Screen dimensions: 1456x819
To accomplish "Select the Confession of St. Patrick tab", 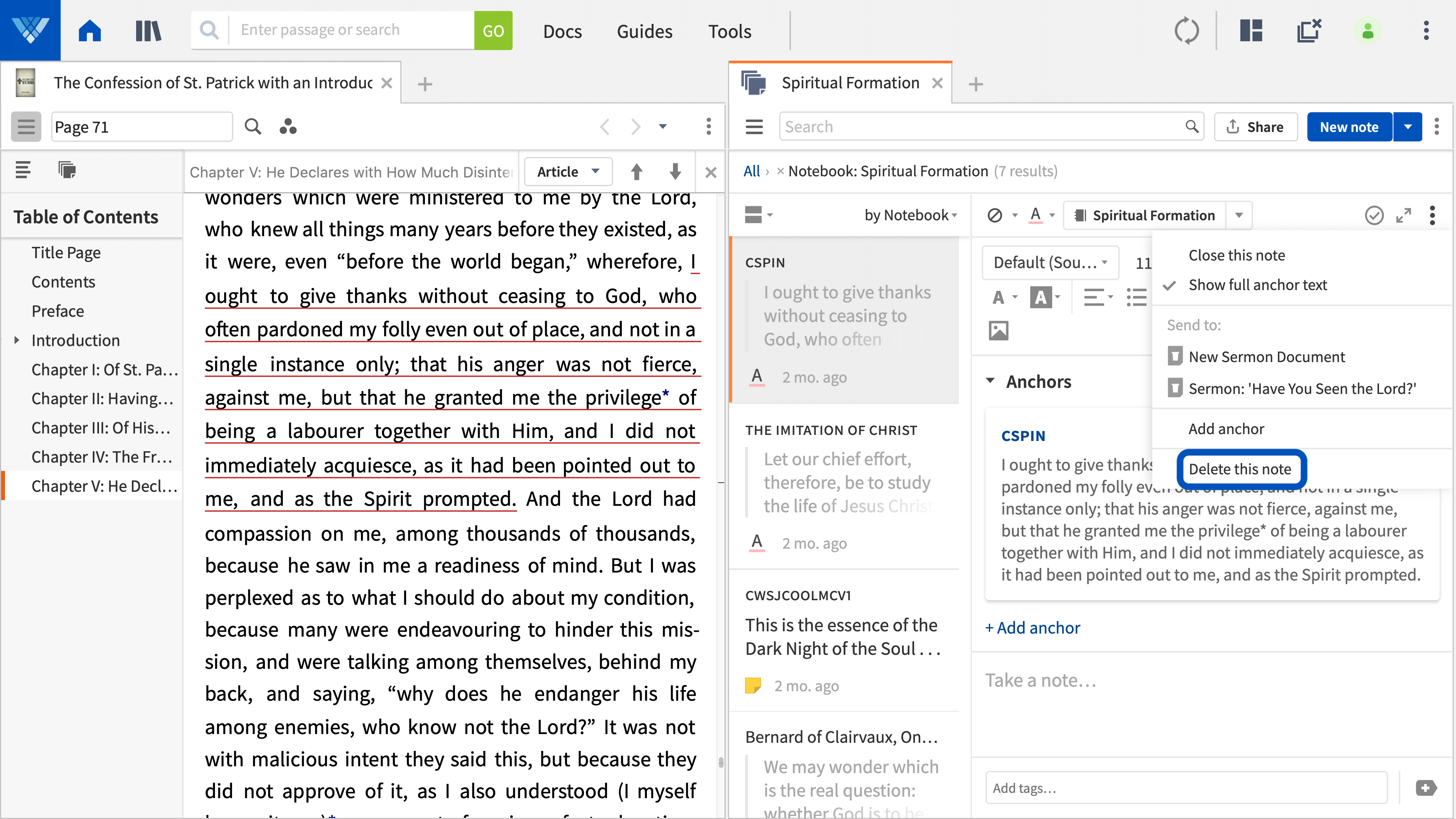I will [x=212, y=83].
